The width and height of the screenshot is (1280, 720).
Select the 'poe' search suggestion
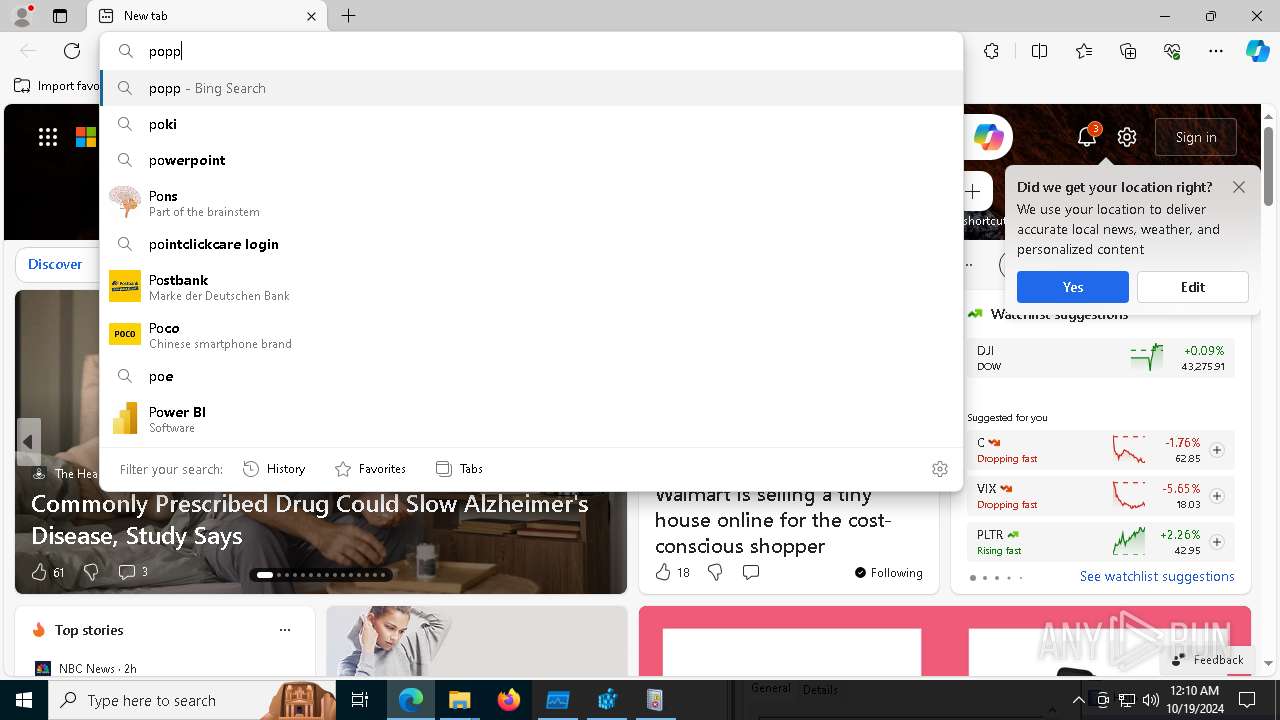pos(531,376)
